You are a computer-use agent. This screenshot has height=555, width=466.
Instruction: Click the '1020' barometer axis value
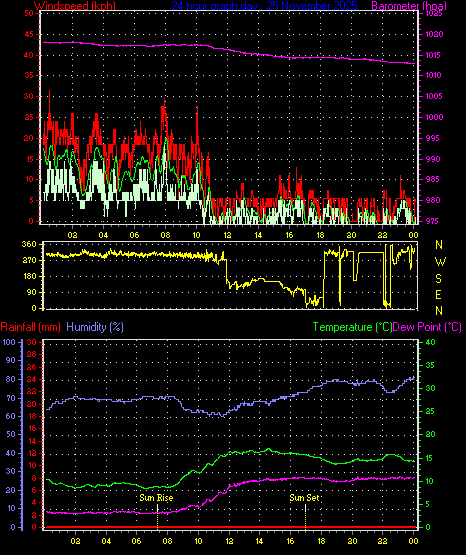(x=434, y=34)
